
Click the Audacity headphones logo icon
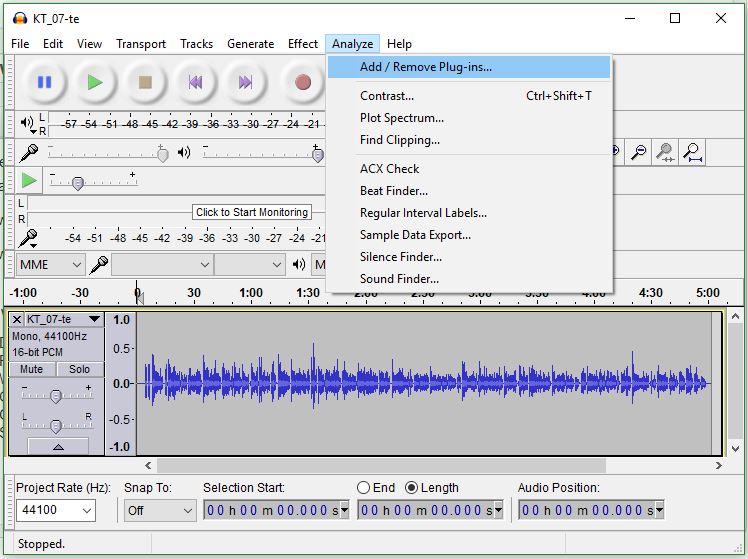(20, 19)
